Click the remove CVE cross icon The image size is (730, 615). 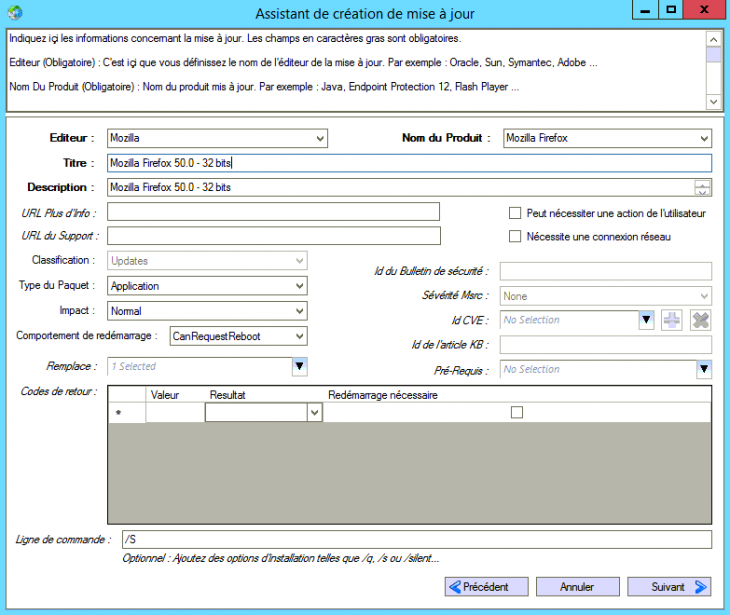[x=700, y=320]
